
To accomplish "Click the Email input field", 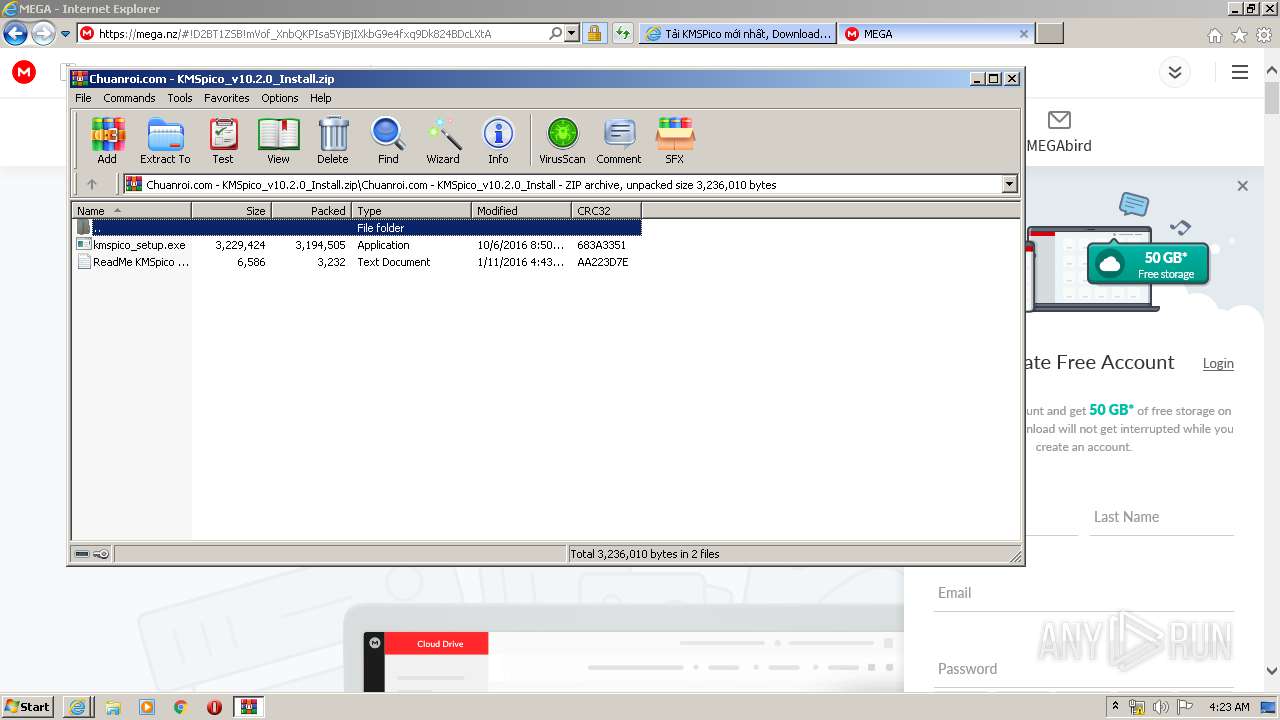I will tap(1084, 593).
